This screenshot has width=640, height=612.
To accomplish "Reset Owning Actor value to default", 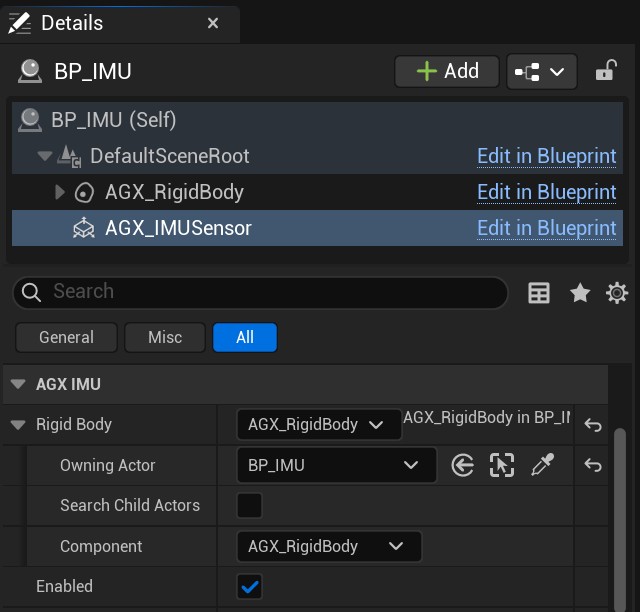I will pos(593,465).
